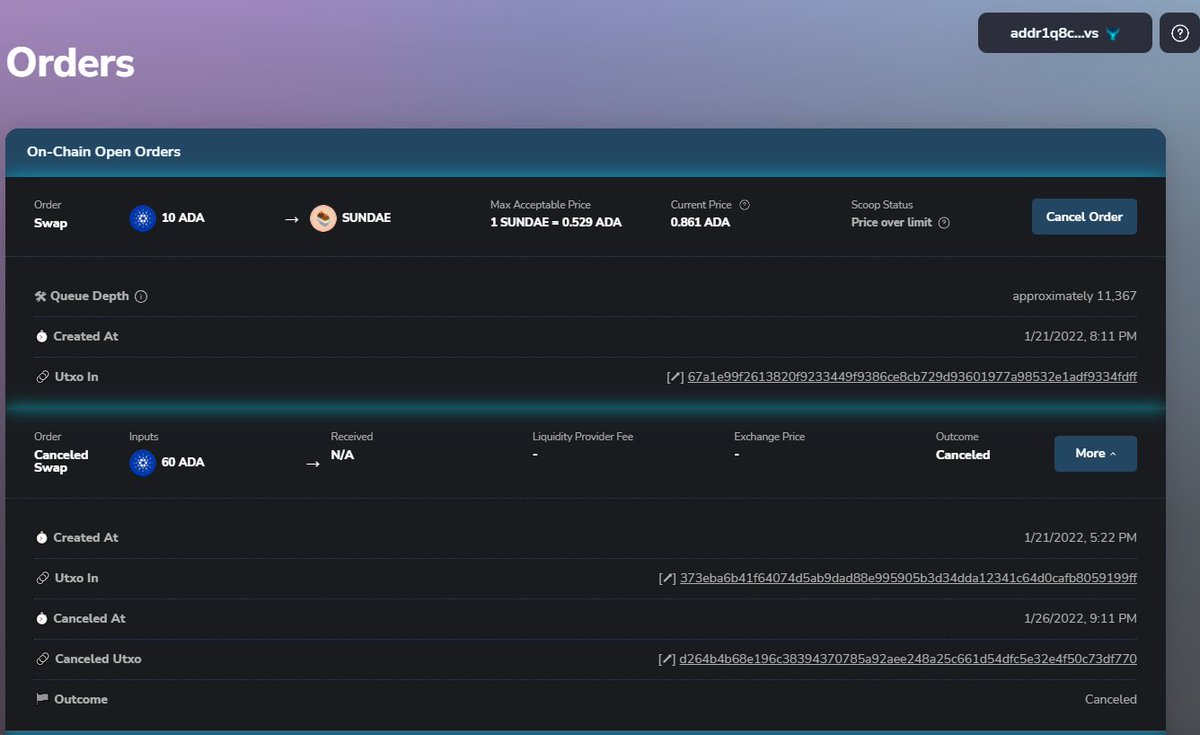Click the chain icon next to first Utxo In

point(41,377)
